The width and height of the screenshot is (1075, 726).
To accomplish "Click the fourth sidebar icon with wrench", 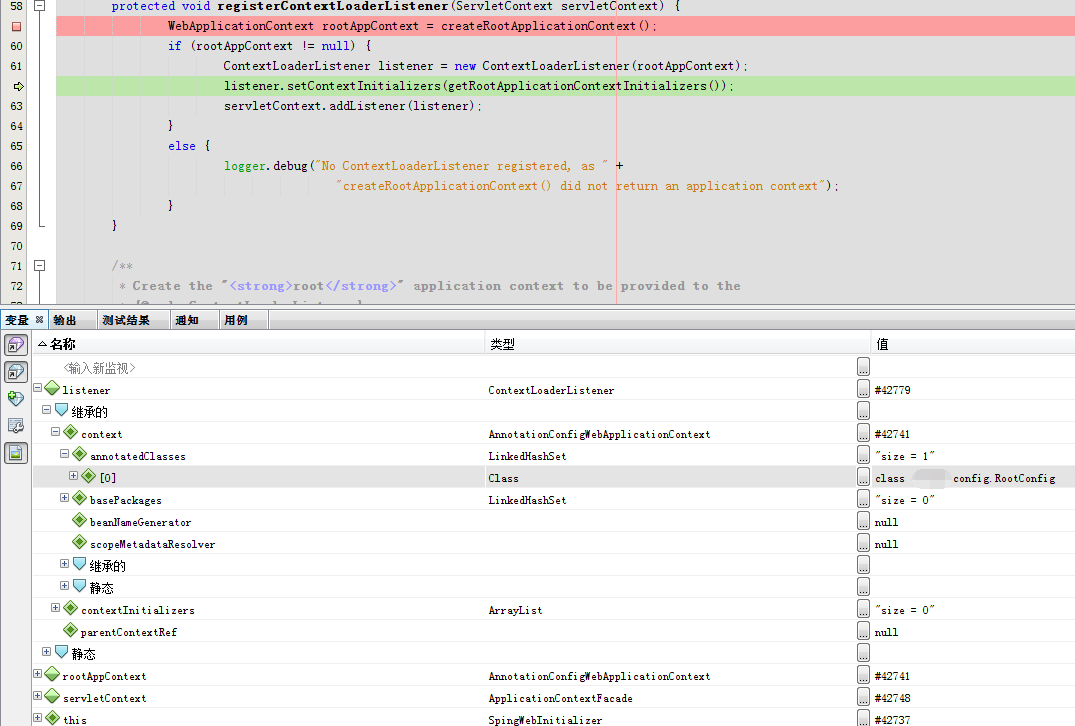I will 16,426.
